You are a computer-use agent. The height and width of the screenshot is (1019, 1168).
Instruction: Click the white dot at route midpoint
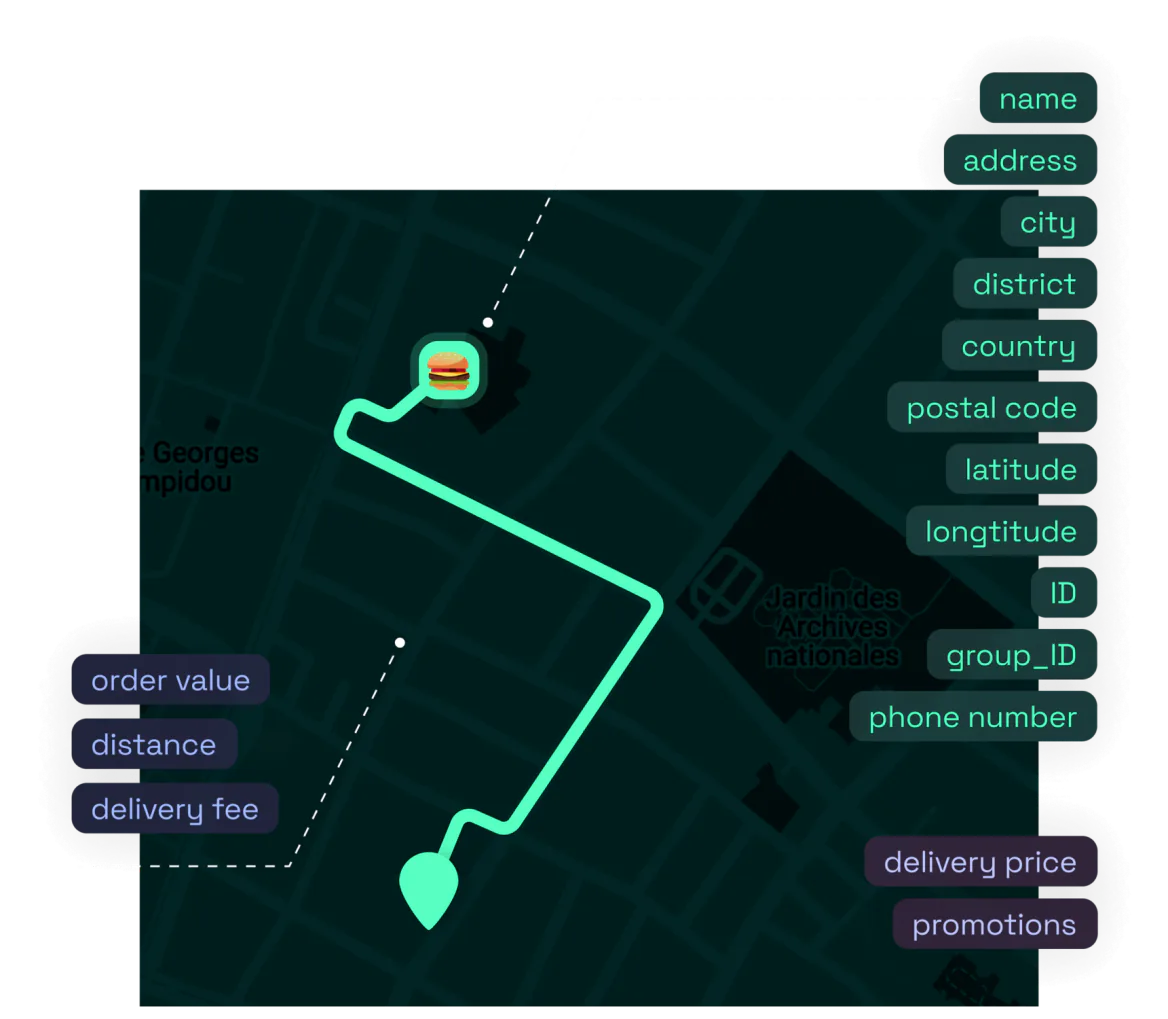[x=400, y=642]
